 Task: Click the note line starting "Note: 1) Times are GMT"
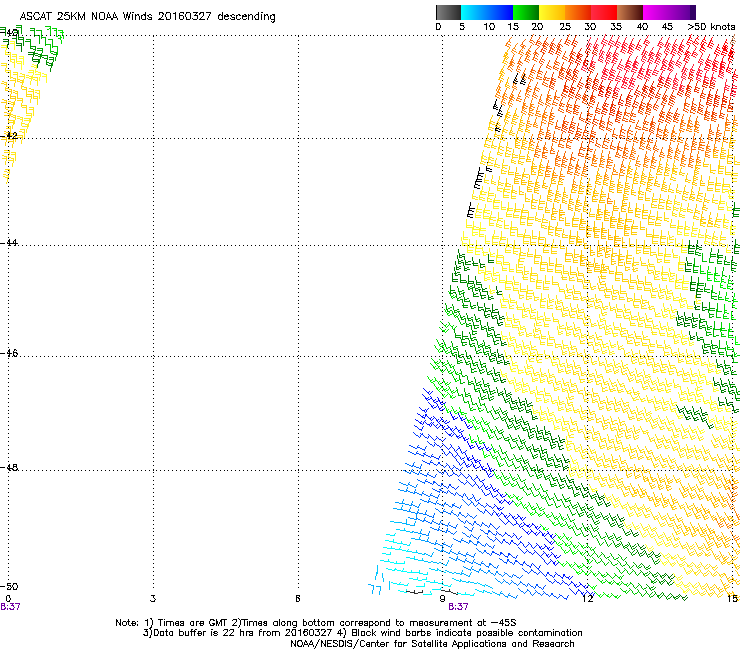point(316,623)
